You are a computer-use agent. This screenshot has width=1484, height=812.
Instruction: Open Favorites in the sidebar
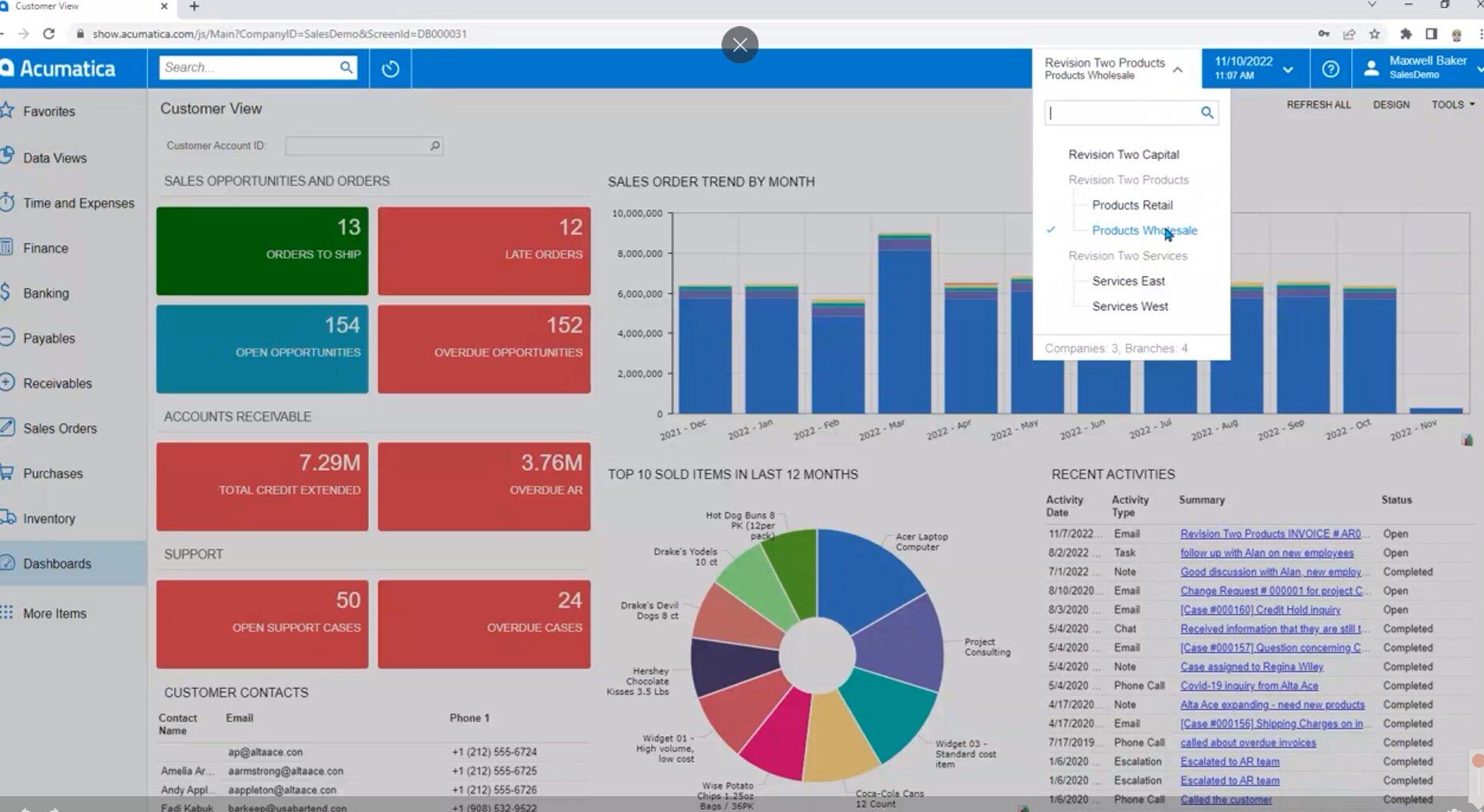[49, 111]
